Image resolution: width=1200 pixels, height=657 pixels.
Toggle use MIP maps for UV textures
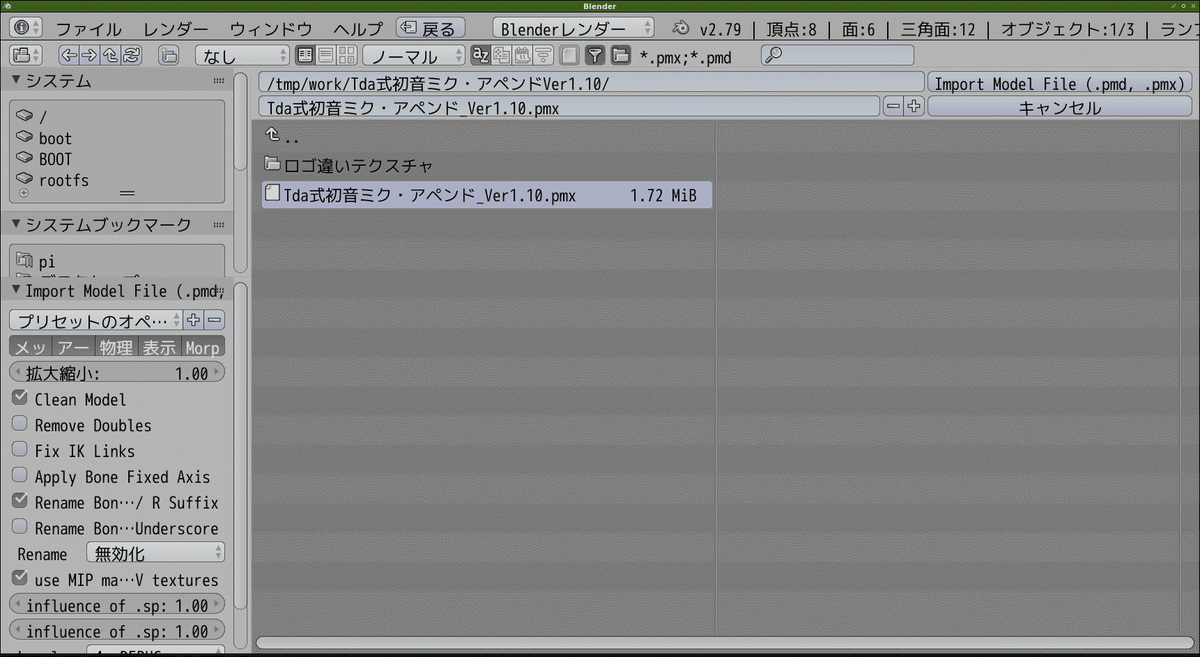pos(20,579)
